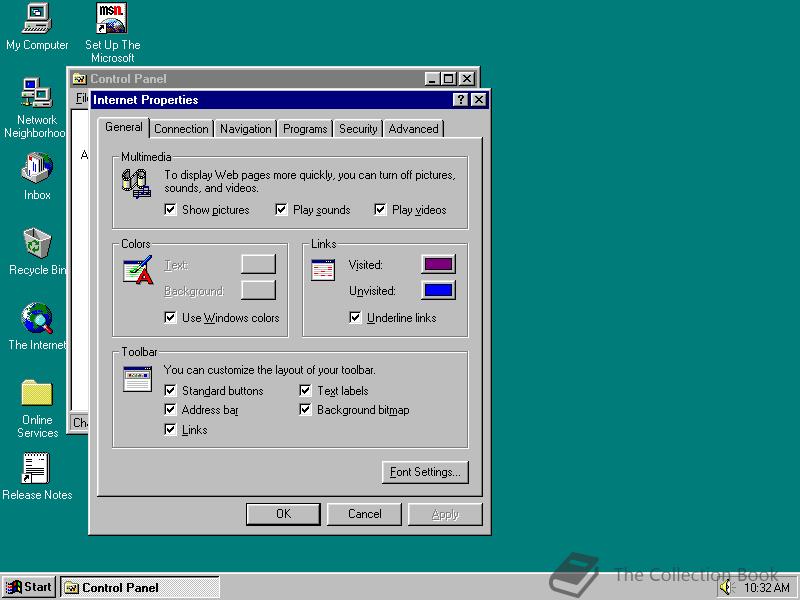Click the Apply button
800x600 pixels.
(x=445, y=514)
